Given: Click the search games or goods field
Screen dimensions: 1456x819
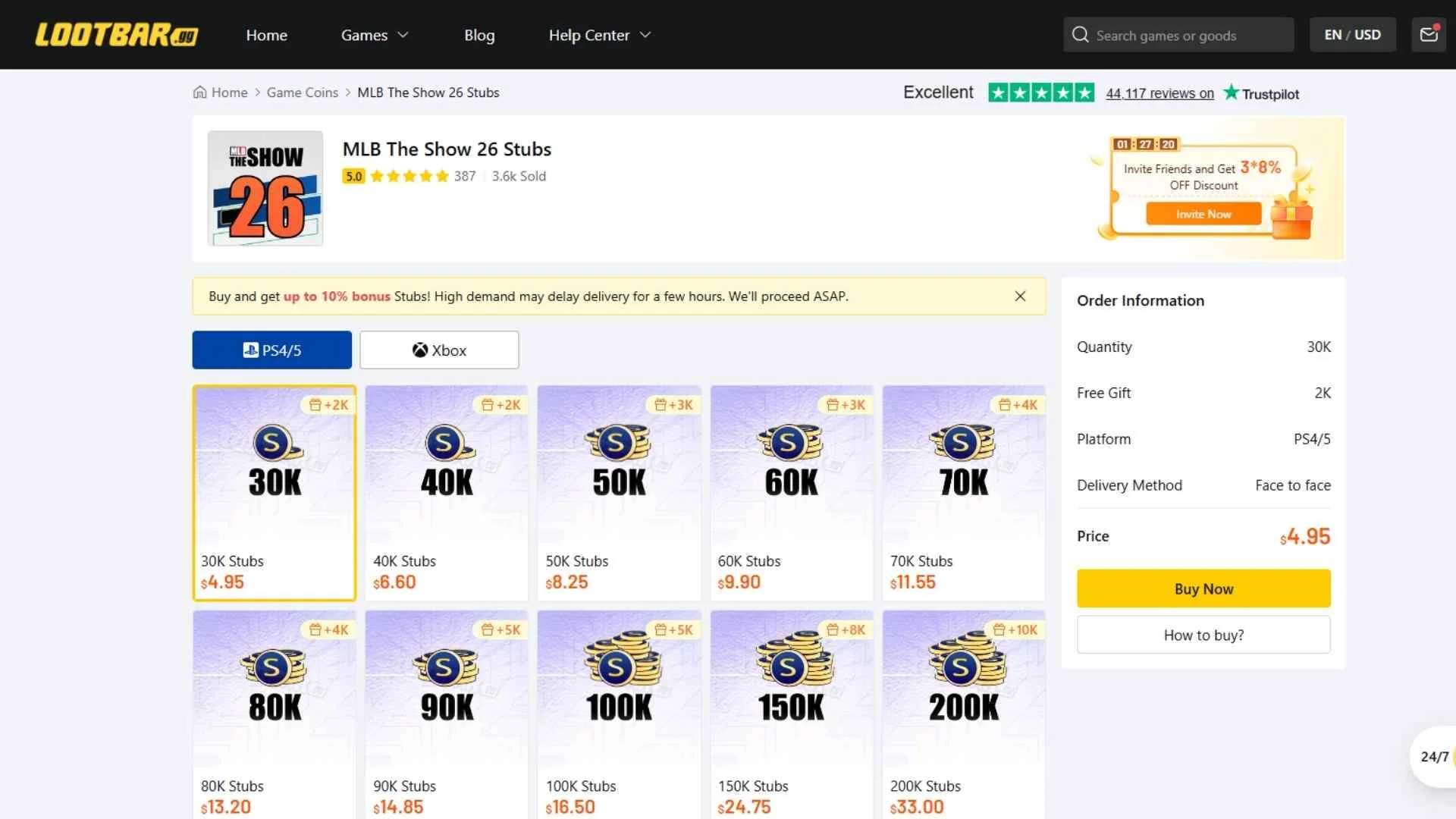Looking at the screenshot, I should point(1178,35).
